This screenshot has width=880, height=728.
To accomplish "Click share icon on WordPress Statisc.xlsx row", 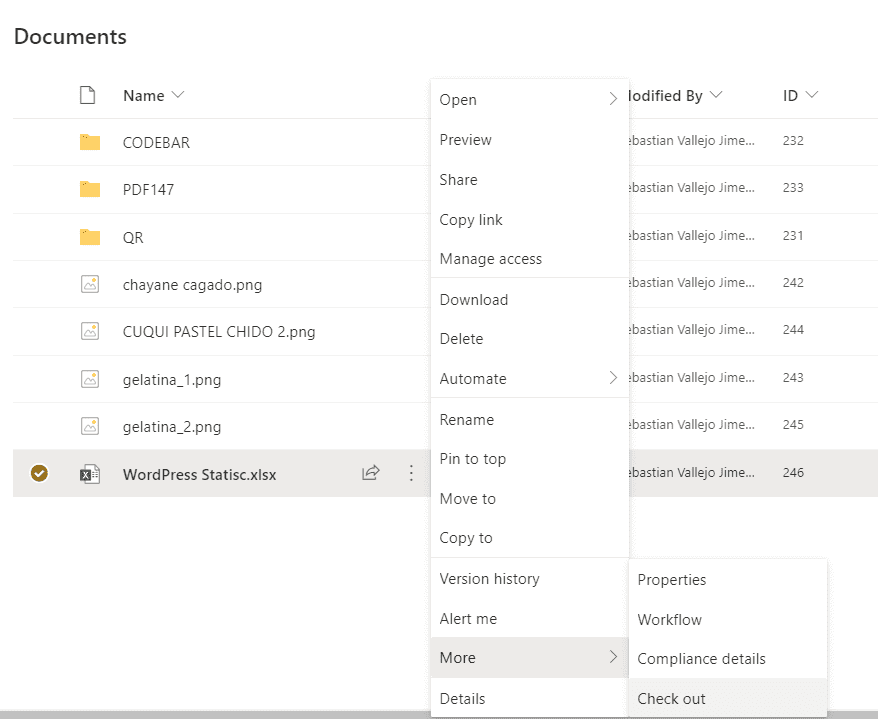I will tap(371, 473).
